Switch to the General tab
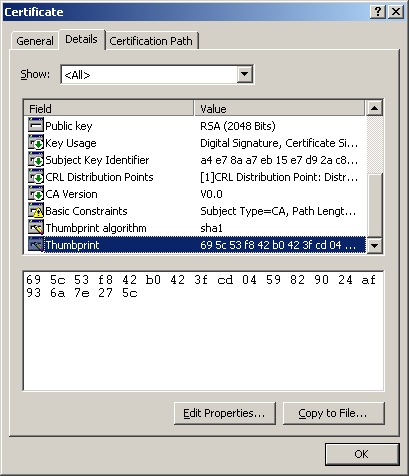Viewport: 409px width, 476px height. (x=35, y=41)
